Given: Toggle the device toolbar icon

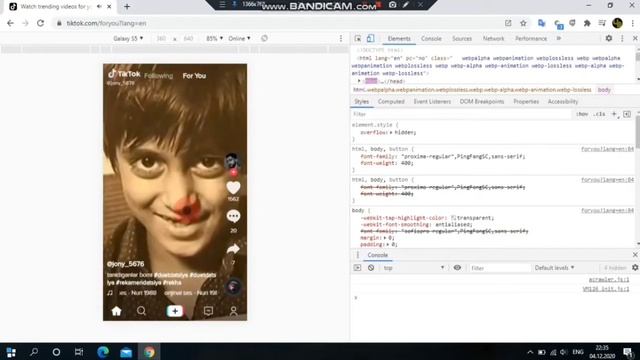Looking at the screenshot, I should point(370,38).
